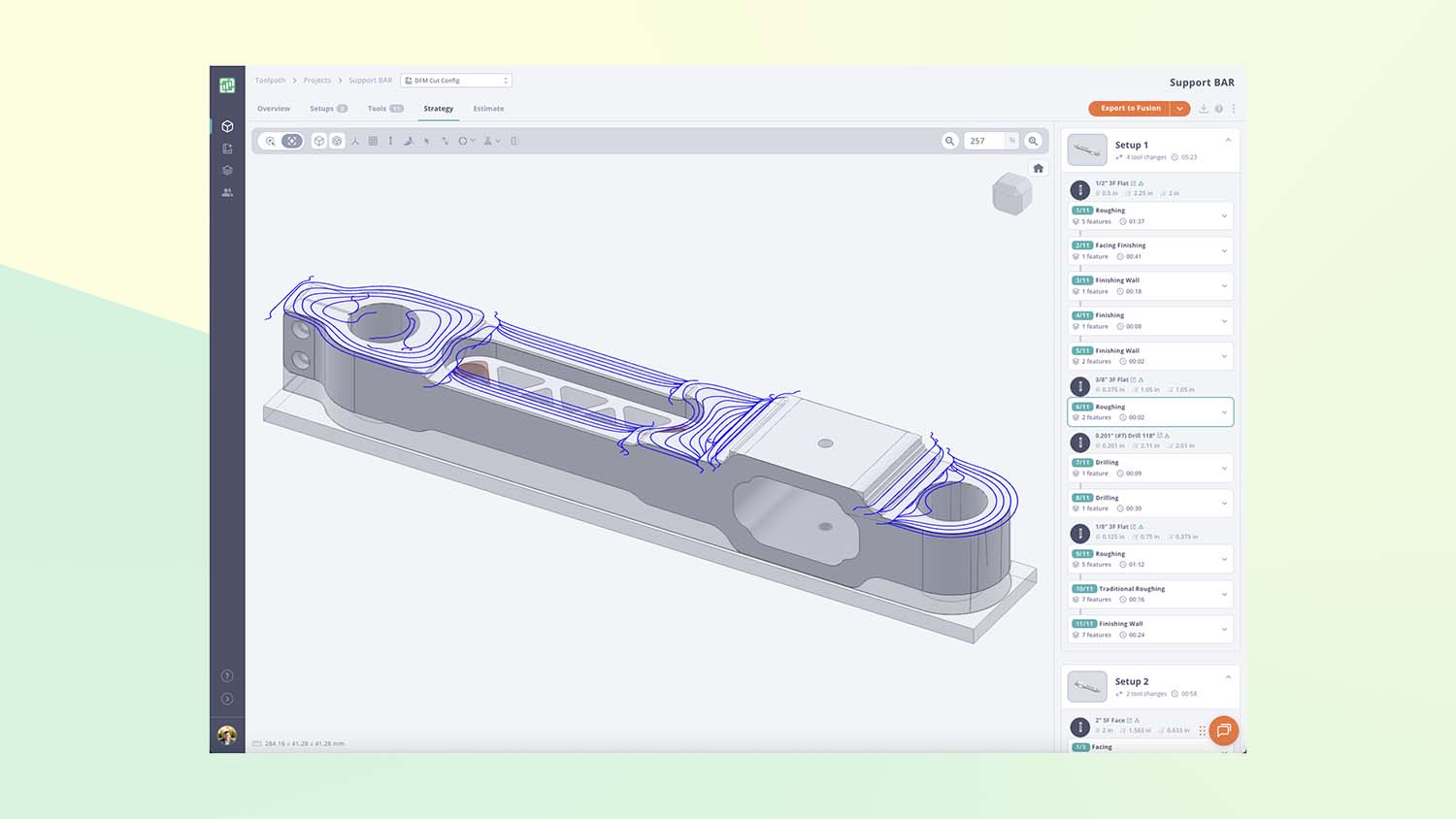1456x819 pixels.
Task: Open the Projects breadcrumb link
Action: 317,80
